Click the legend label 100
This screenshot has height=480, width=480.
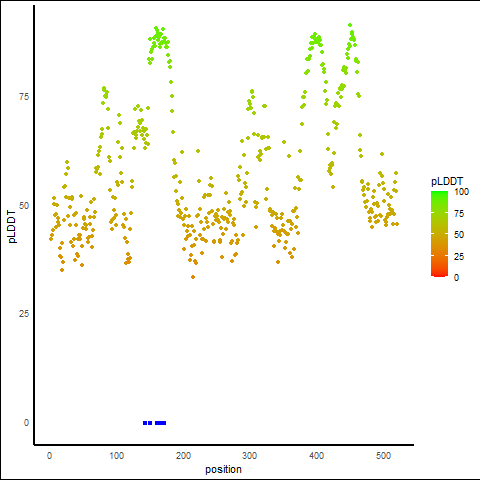tap(461, 192)
